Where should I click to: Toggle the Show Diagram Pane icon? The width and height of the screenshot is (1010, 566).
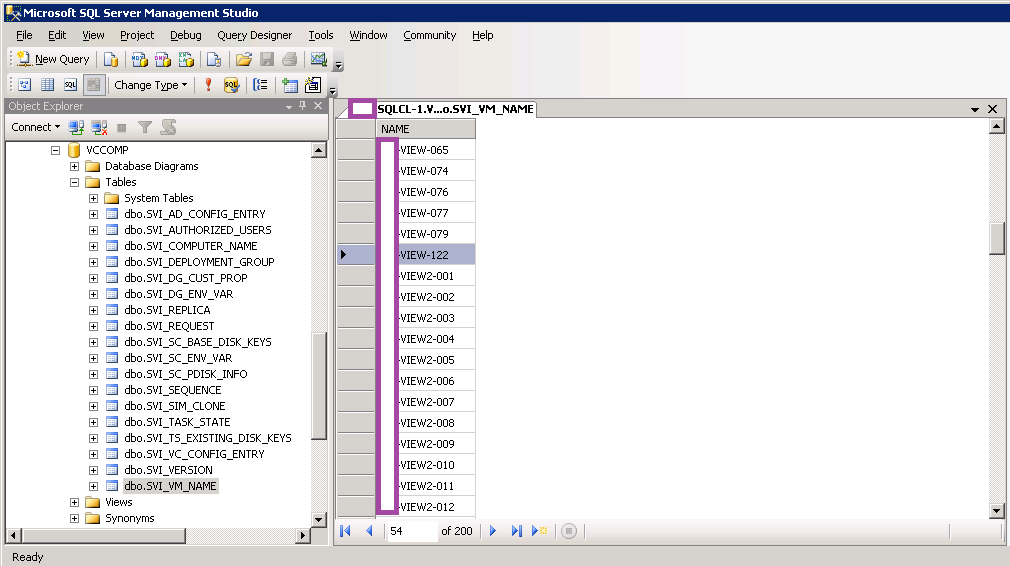(x=24, y=85)
